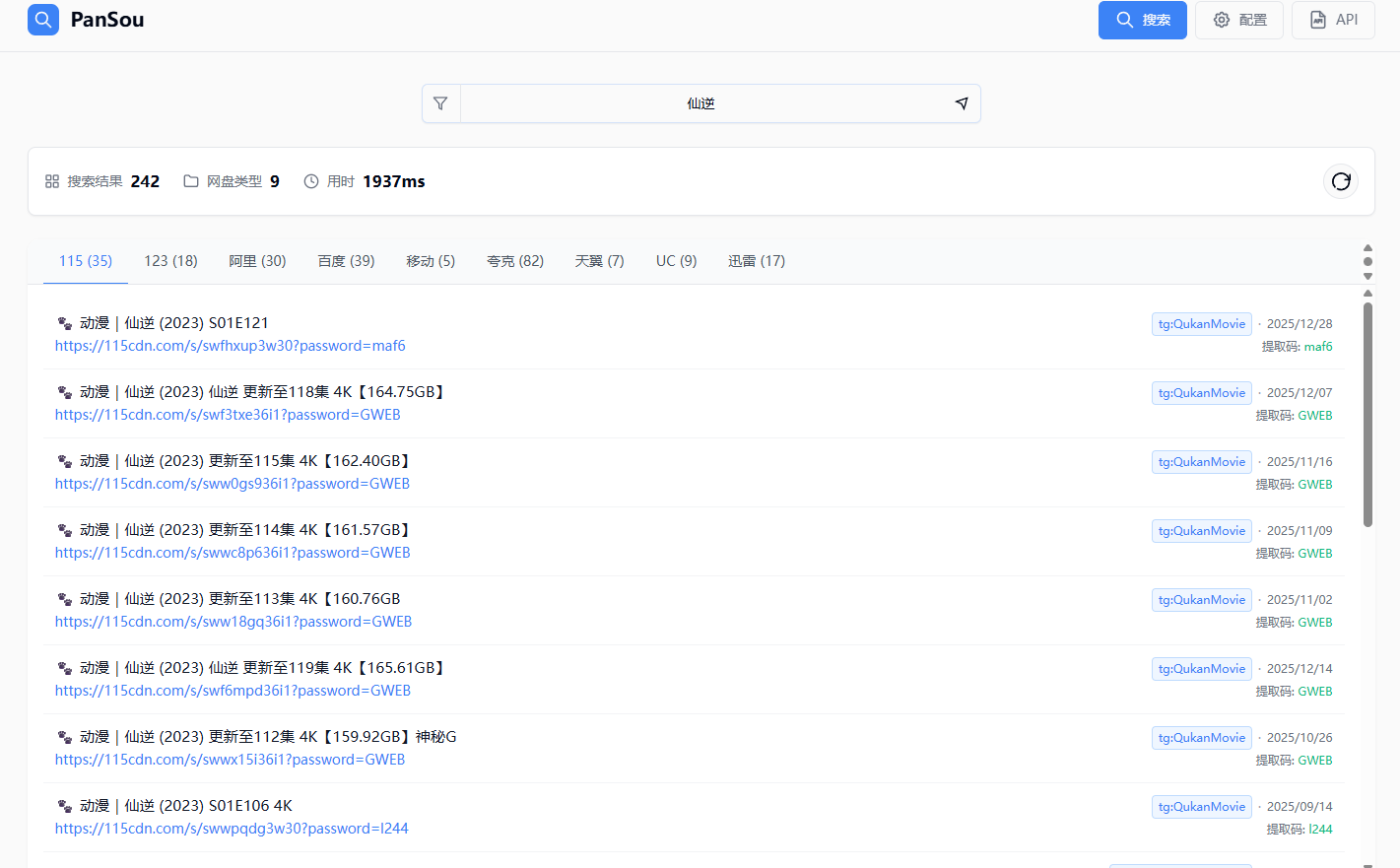Viewport: 1400px width, 868px height.
Task: Open link for 更新至118集 4K result
Action: [228, 415]
